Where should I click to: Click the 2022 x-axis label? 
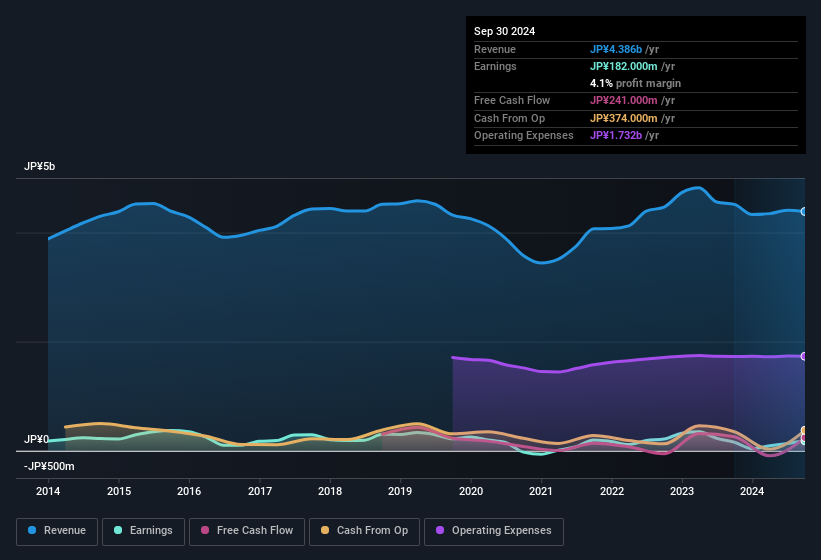[x=612, y=491]
